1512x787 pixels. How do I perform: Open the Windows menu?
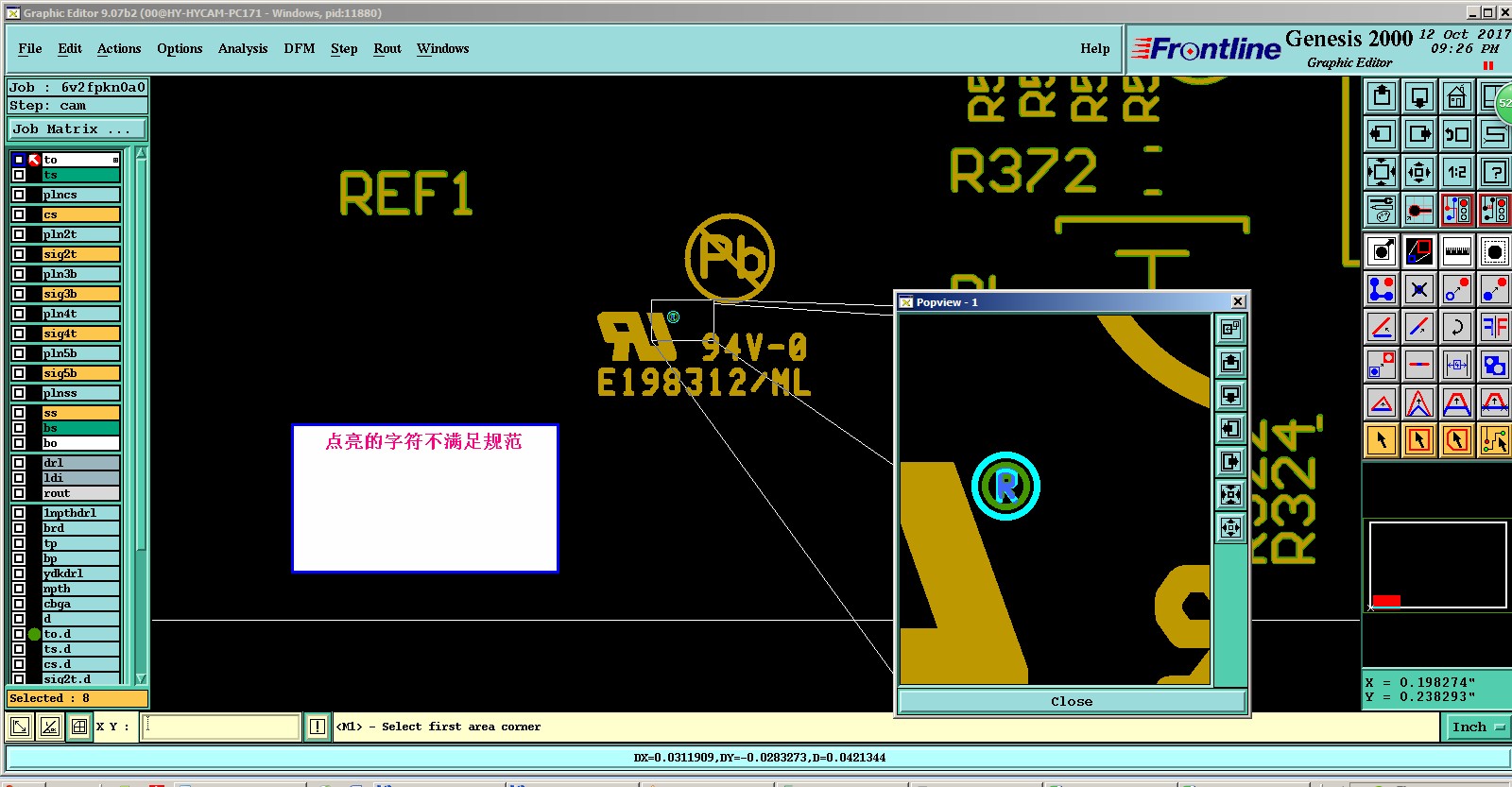442,49
